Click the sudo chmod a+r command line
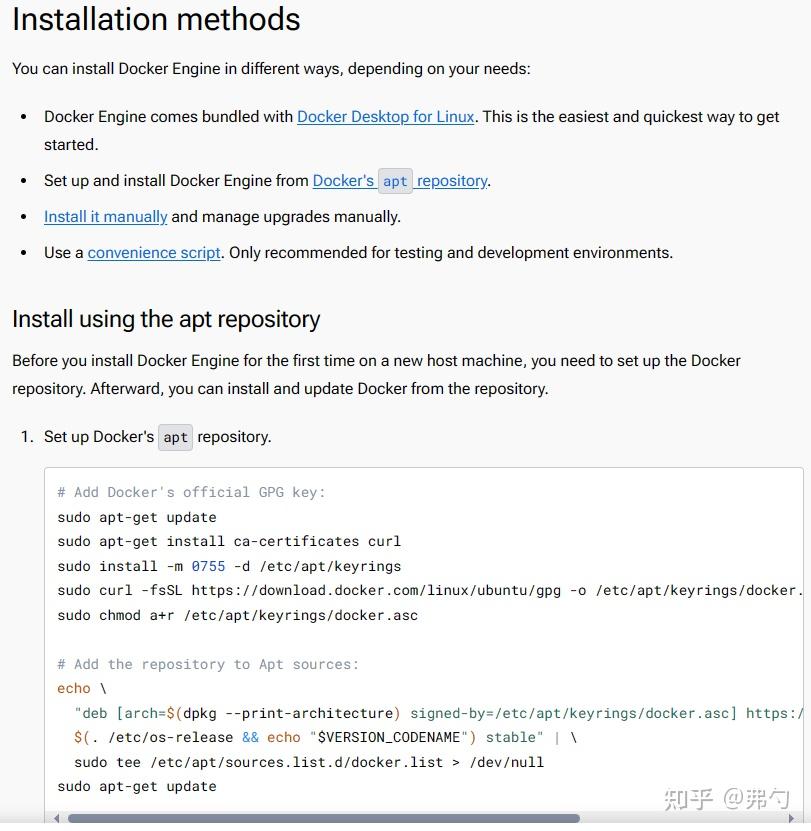This screenshot has height=831, width=811. pos(237,615)
